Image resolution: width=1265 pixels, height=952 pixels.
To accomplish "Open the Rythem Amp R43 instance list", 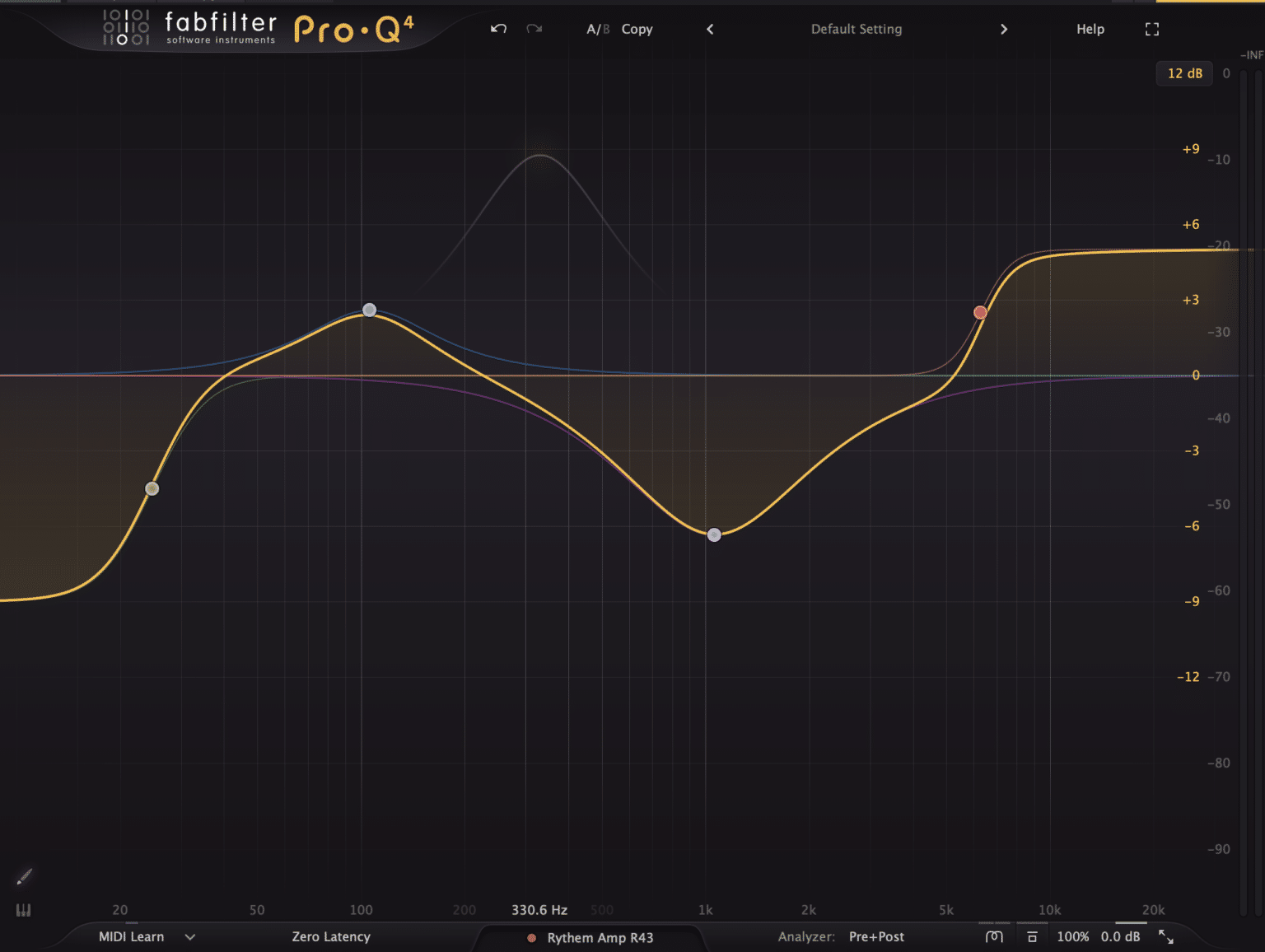I will [590, 937].
